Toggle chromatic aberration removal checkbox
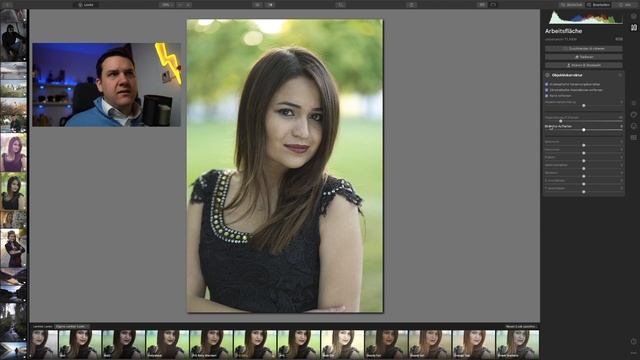The width and height of the screenshot is (640, 360). [547, 90]
